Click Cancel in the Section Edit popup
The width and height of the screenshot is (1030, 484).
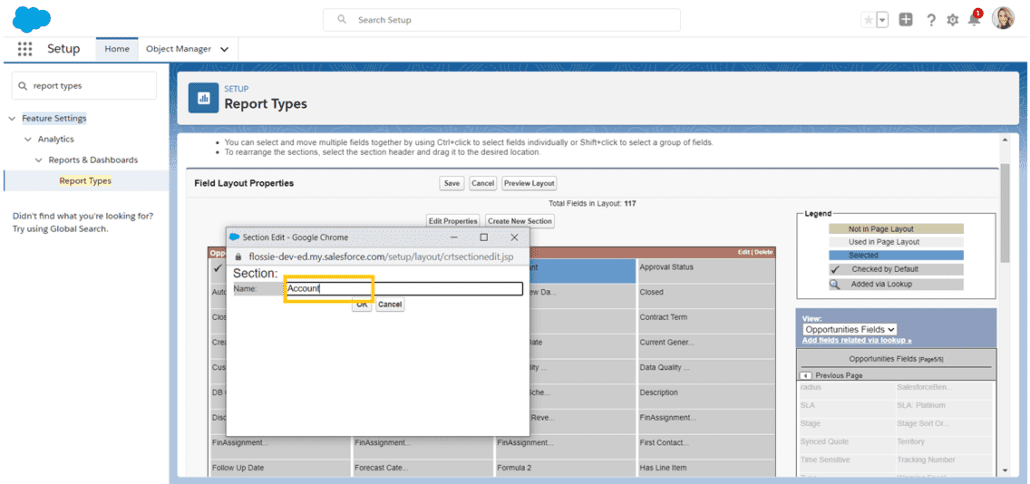(390, 304)
